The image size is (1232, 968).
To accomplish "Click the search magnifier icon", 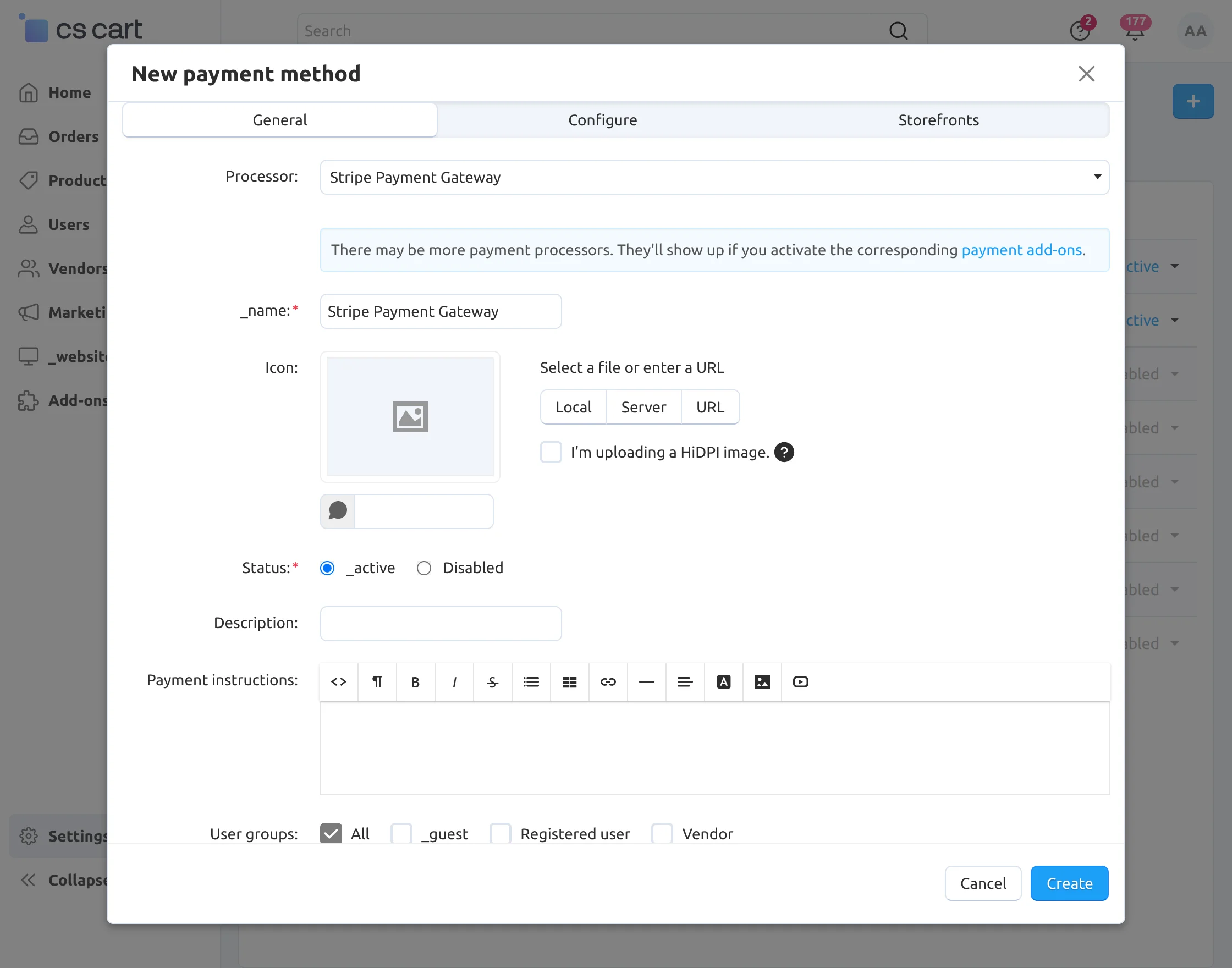I will tap(898, 31).
